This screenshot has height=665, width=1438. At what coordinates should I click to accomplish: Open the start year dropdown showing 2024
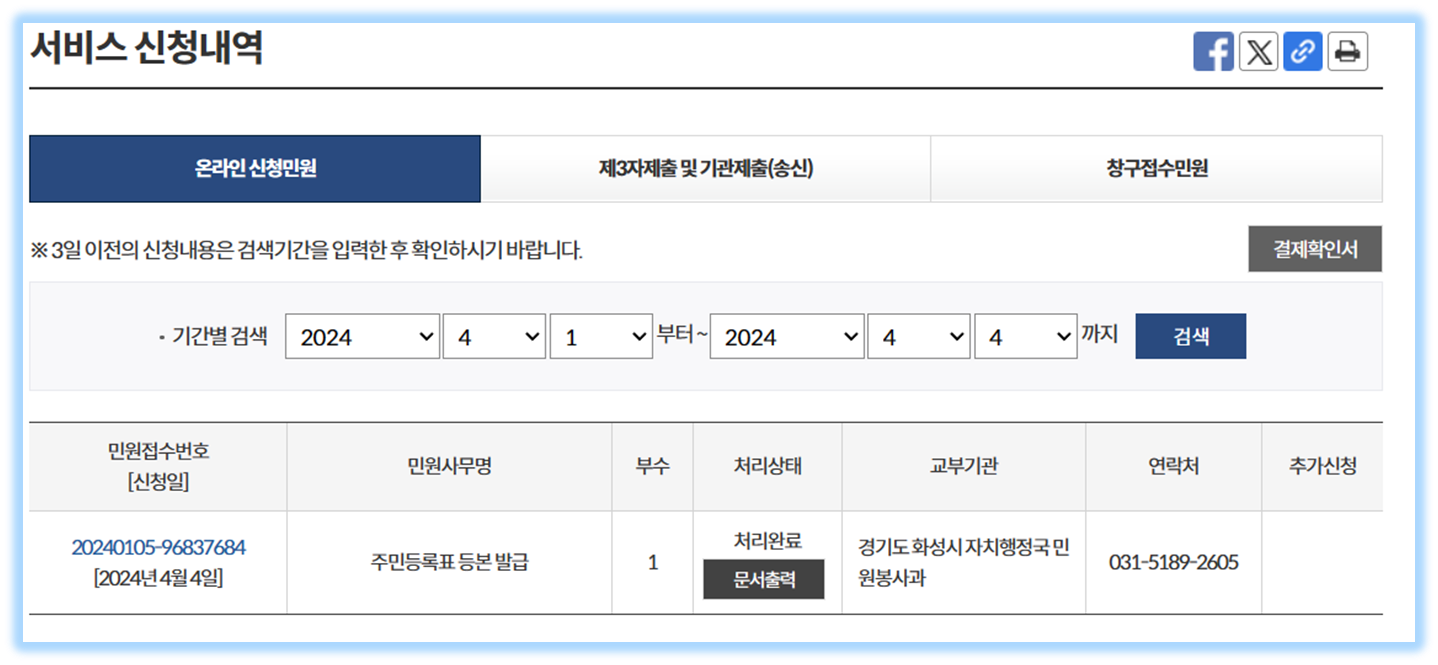point(362,336)
